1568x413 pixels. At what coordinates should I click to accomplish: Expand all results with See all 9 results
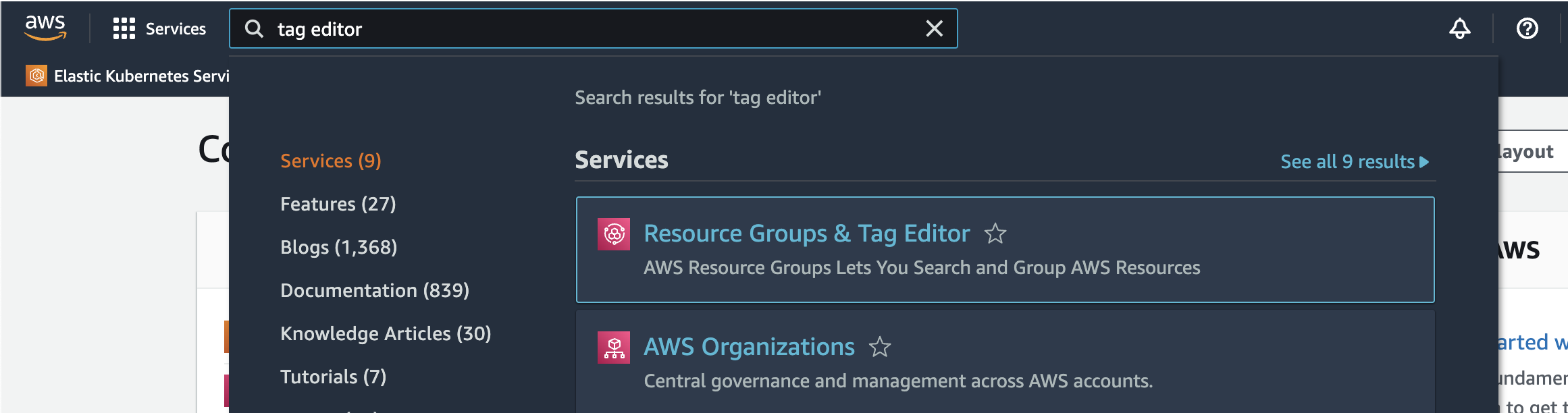point(1353,161)
